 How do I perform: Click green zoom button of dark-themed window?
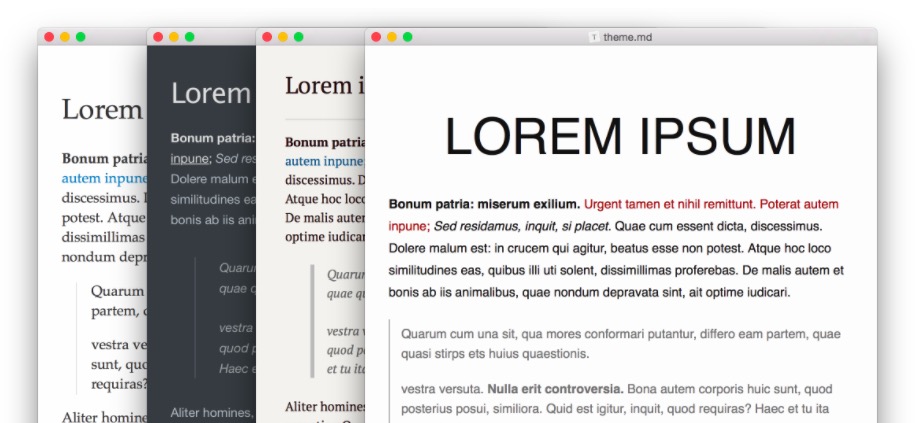pos(189,37)
